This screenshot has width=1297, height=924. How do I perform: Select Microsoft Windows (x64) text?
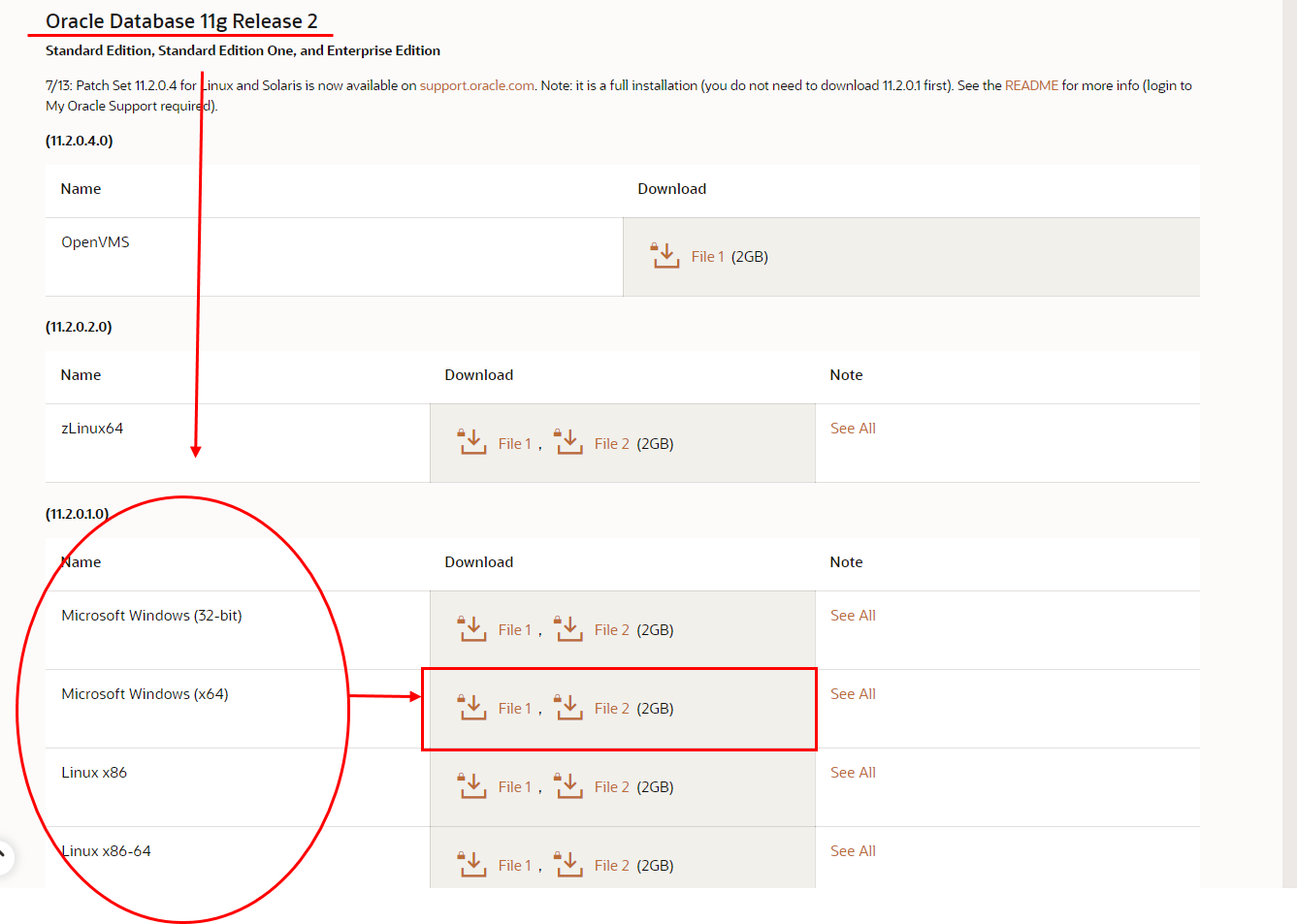click(x=145, y=694)
